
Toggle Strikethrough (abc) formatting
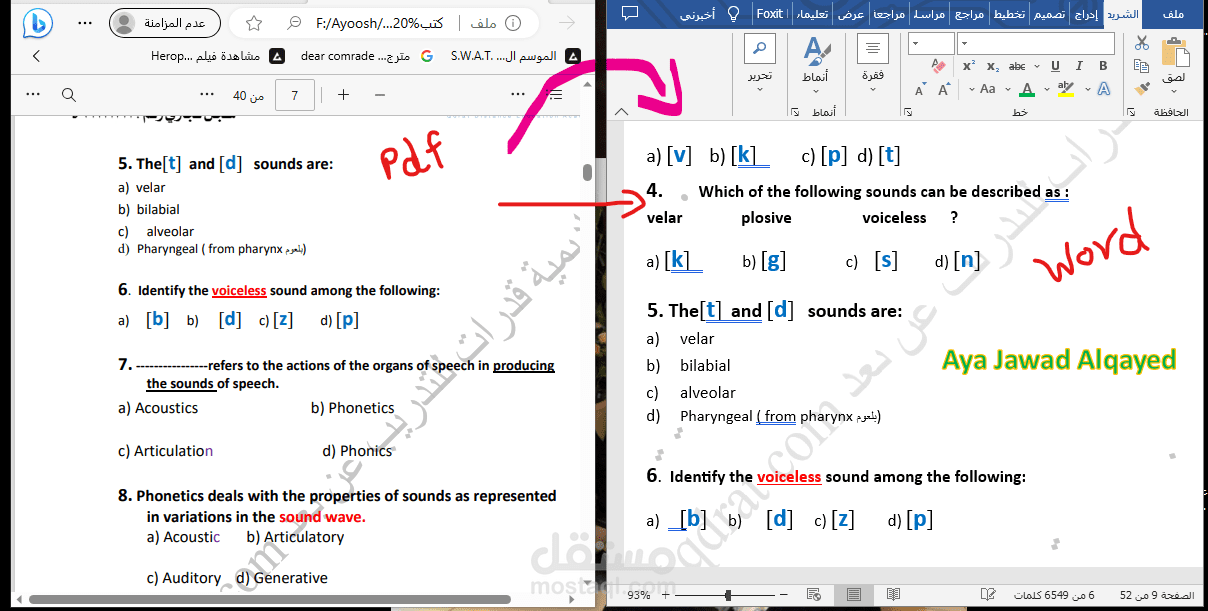coord(1017,66)
